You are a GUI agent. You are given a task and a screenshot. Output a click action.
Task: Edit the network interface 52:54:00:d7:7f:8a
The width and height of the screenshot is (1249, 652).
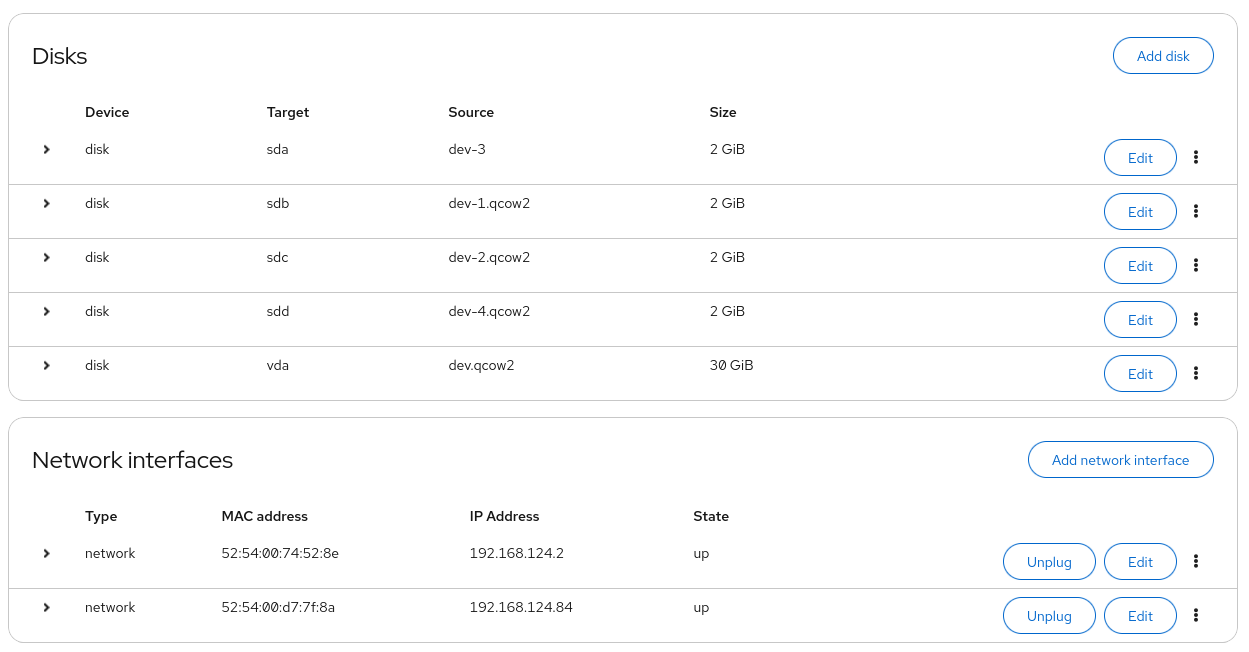[1140, 615]
